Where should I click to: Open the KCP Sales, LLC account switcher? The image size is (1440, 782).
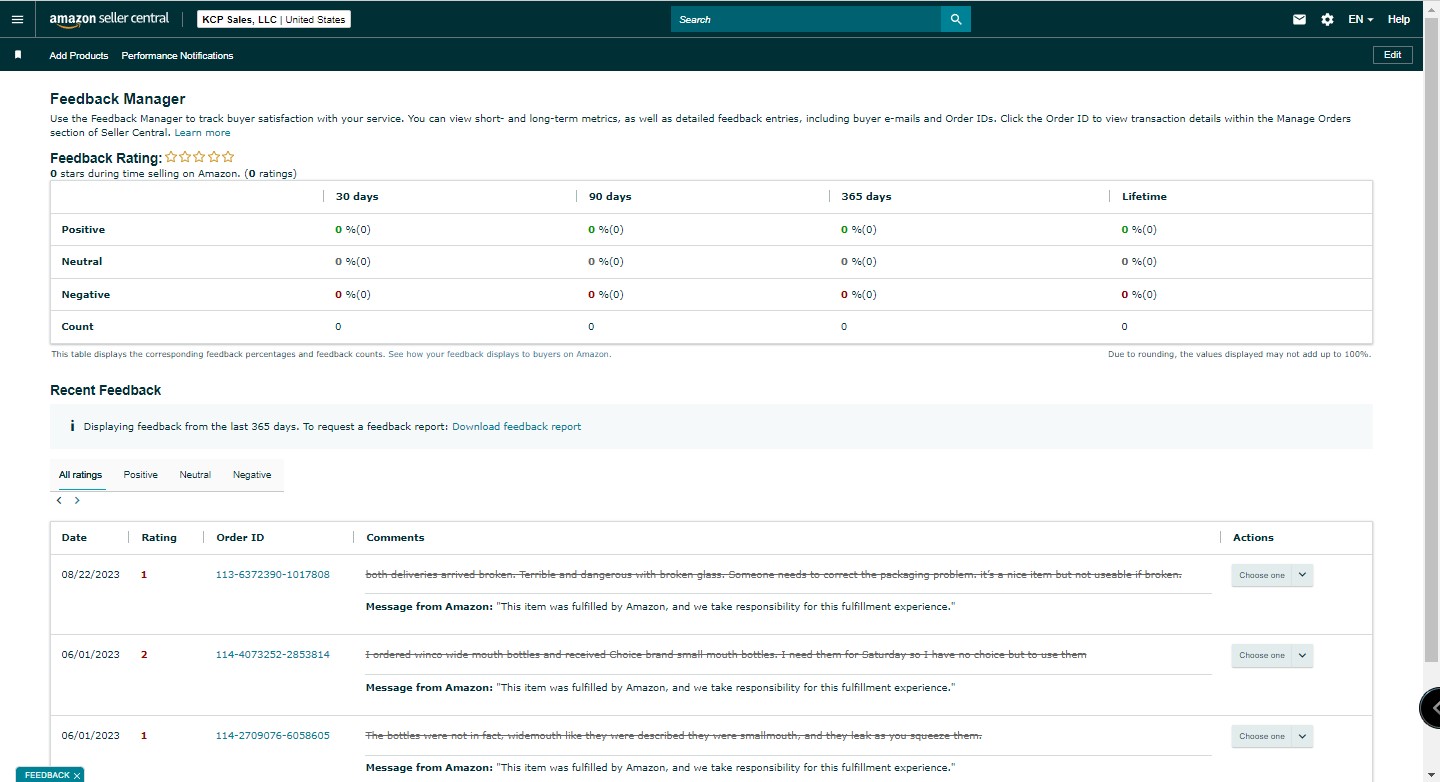click(273, 19)
